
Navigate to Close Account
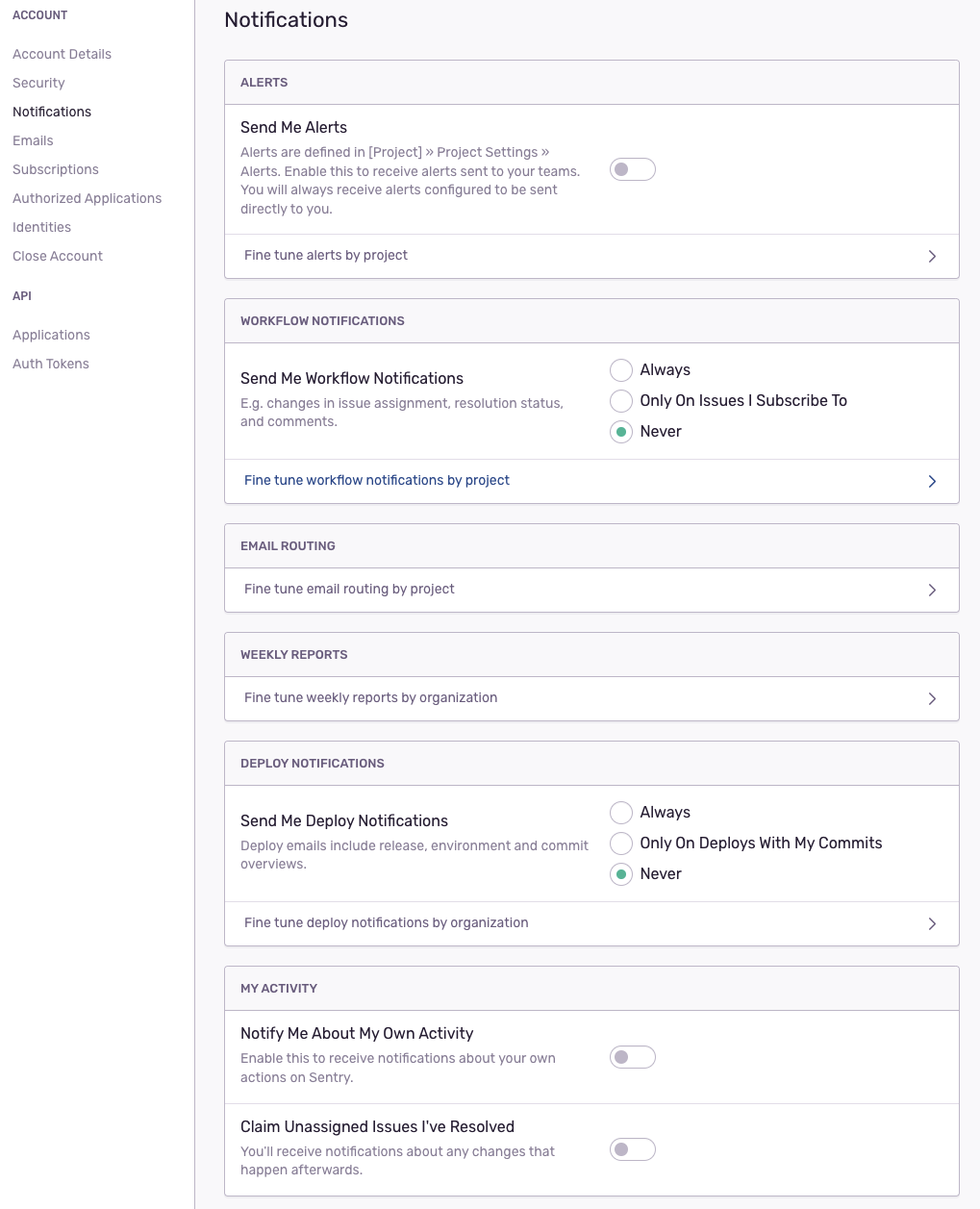(x=57, y=256)
